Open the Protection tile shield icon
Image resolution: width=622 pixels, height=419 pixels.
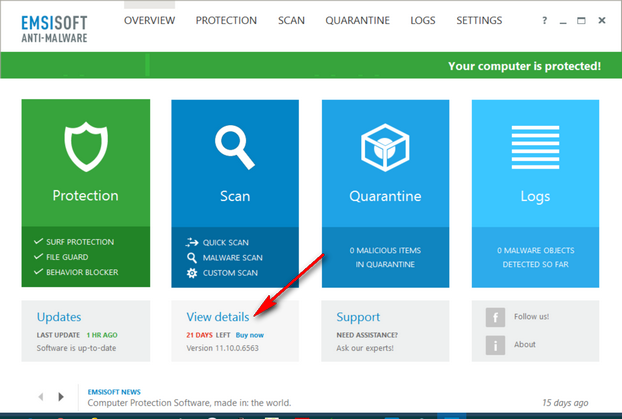[x=86, y=147]
